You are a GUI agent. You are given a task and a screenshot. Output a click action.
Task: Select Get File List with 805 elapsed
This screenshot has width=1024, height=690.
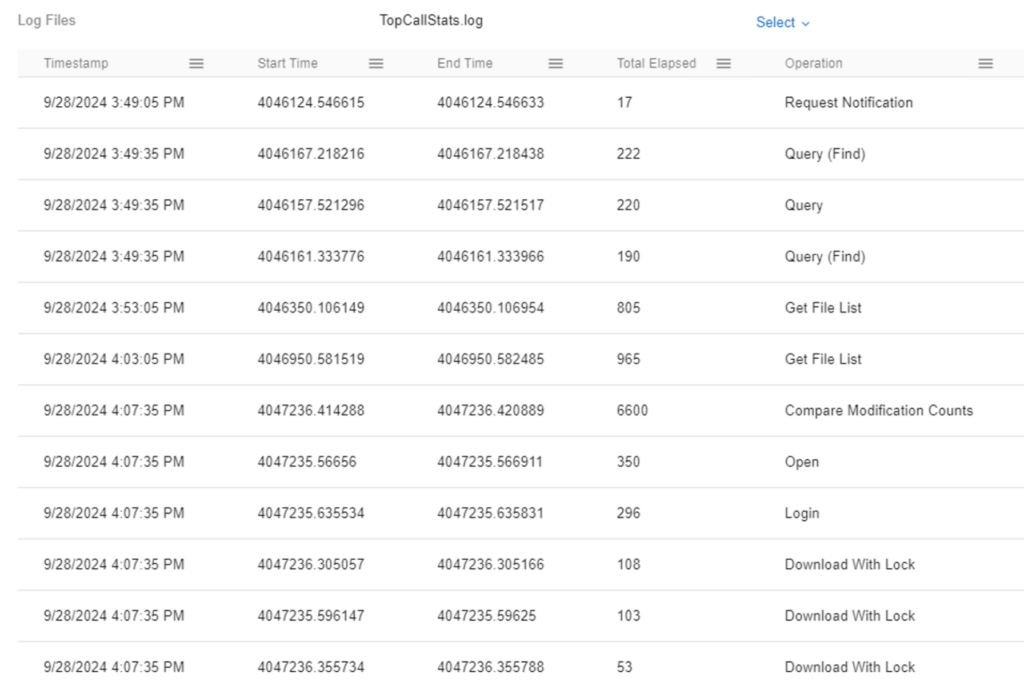click(823, 308)
